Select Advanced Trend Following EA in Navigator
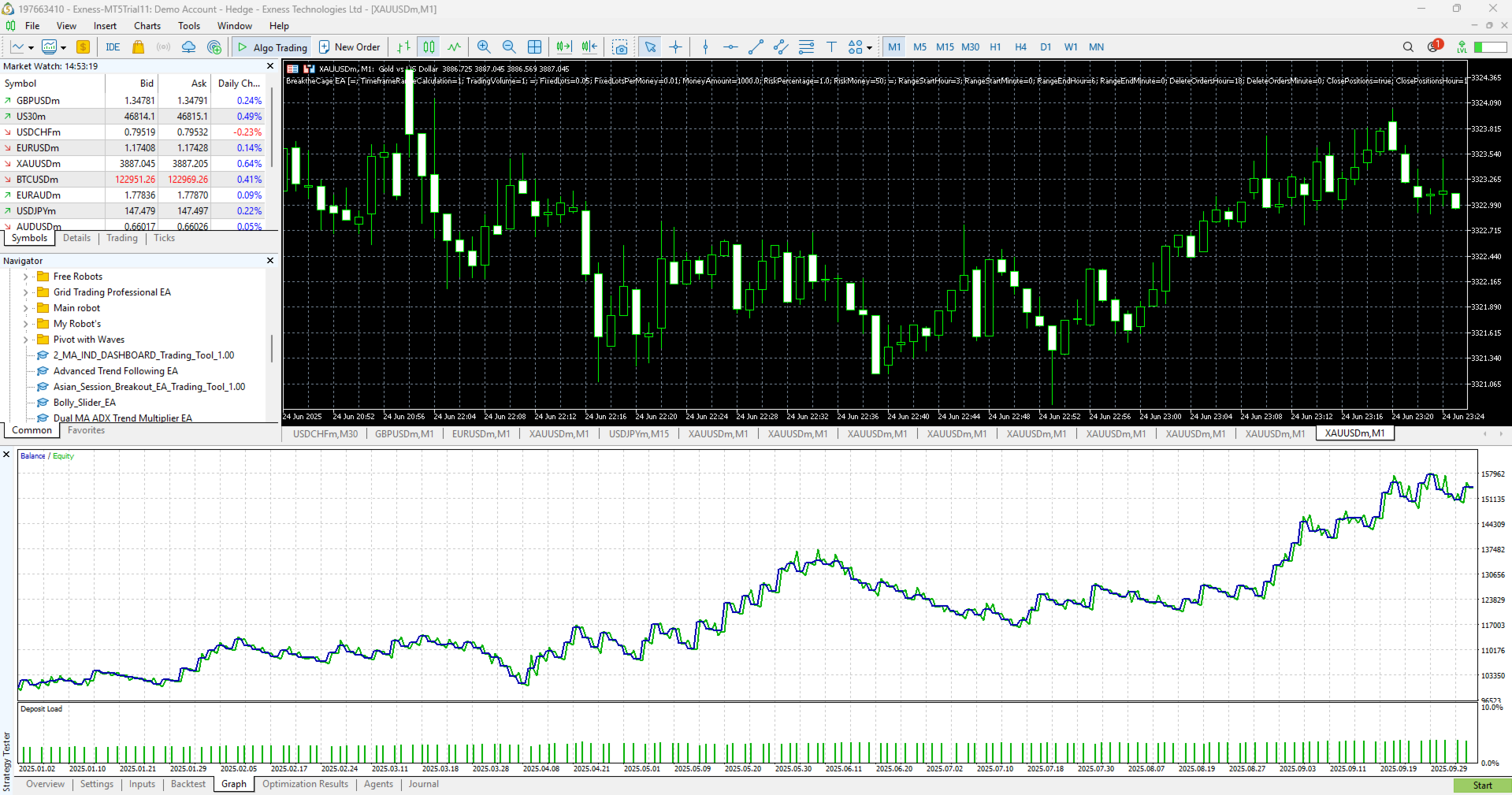1512x795 pixels. [x=116, y=371]
